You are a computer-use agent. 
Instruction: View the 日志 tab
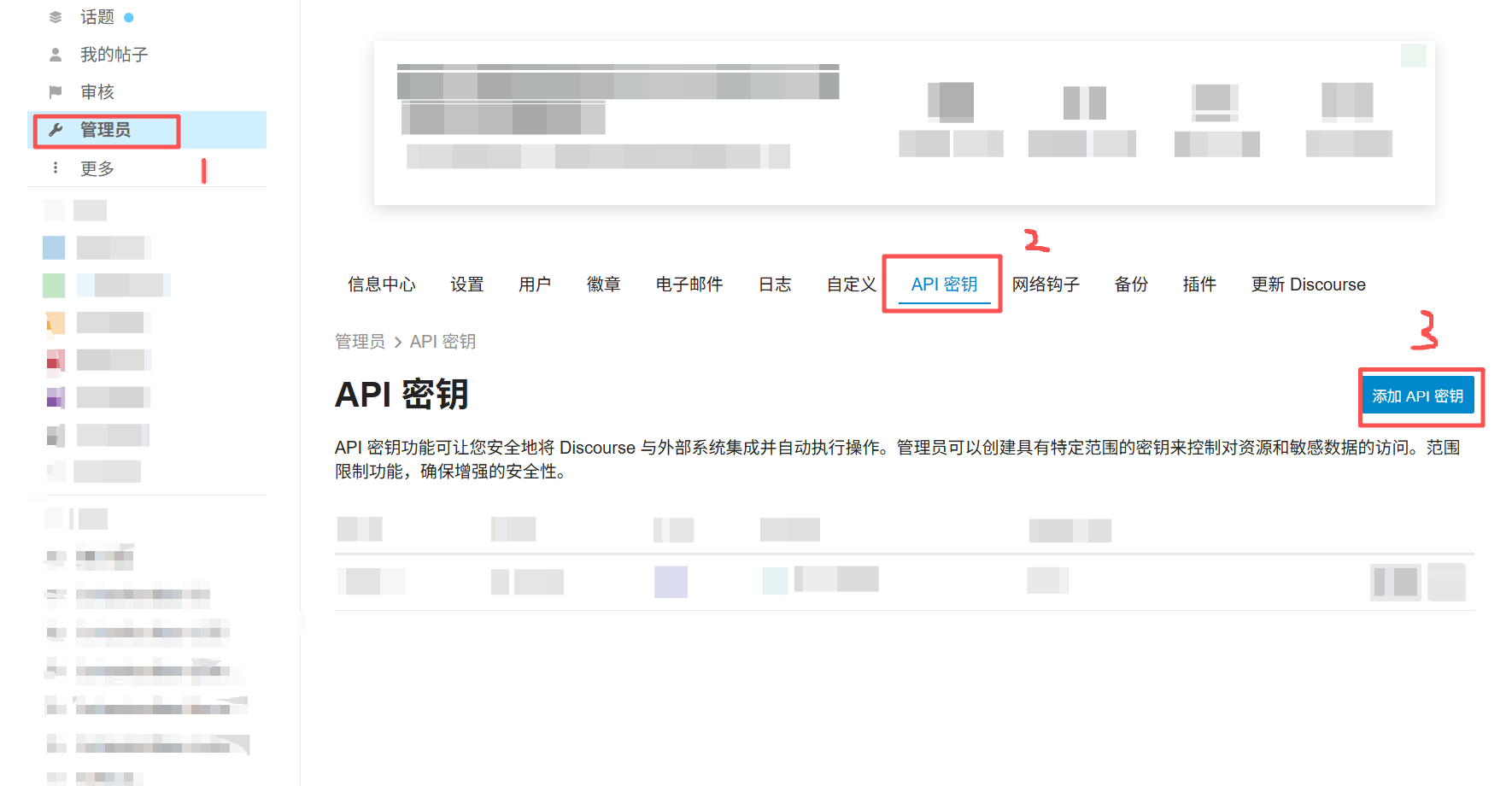pos(775,284)
